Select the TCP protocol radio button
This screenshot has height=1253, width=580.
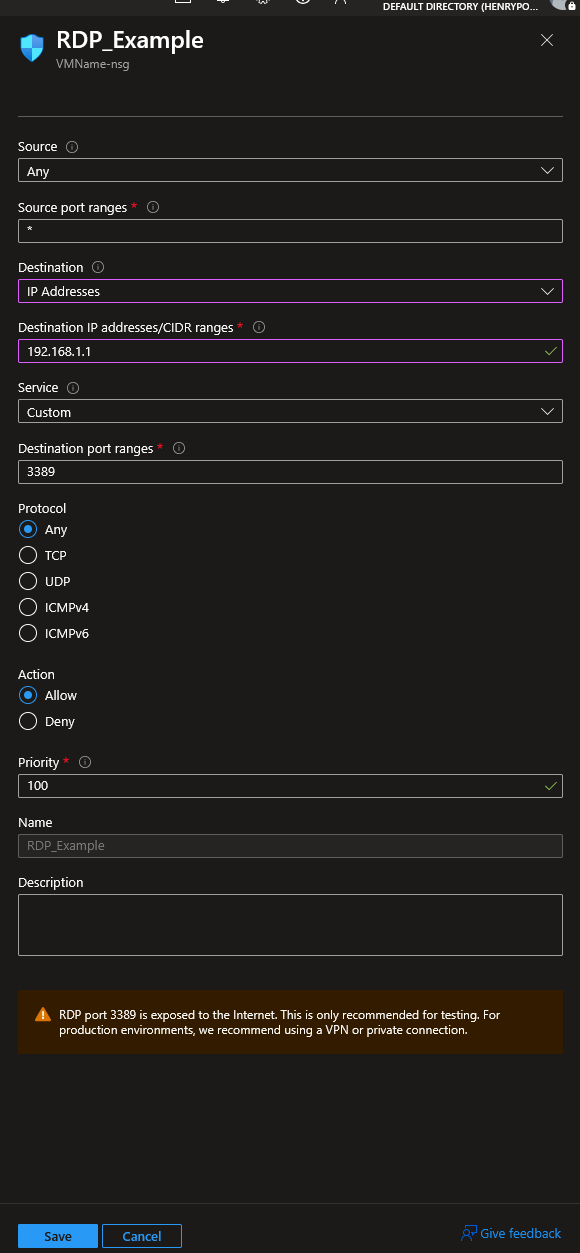[28, 555]
